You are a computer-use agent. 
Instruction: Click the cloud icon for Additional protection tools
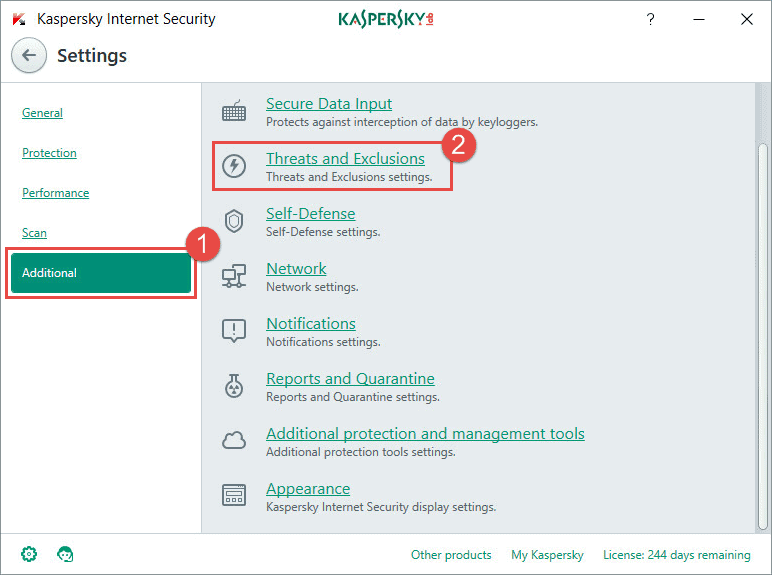234,441
